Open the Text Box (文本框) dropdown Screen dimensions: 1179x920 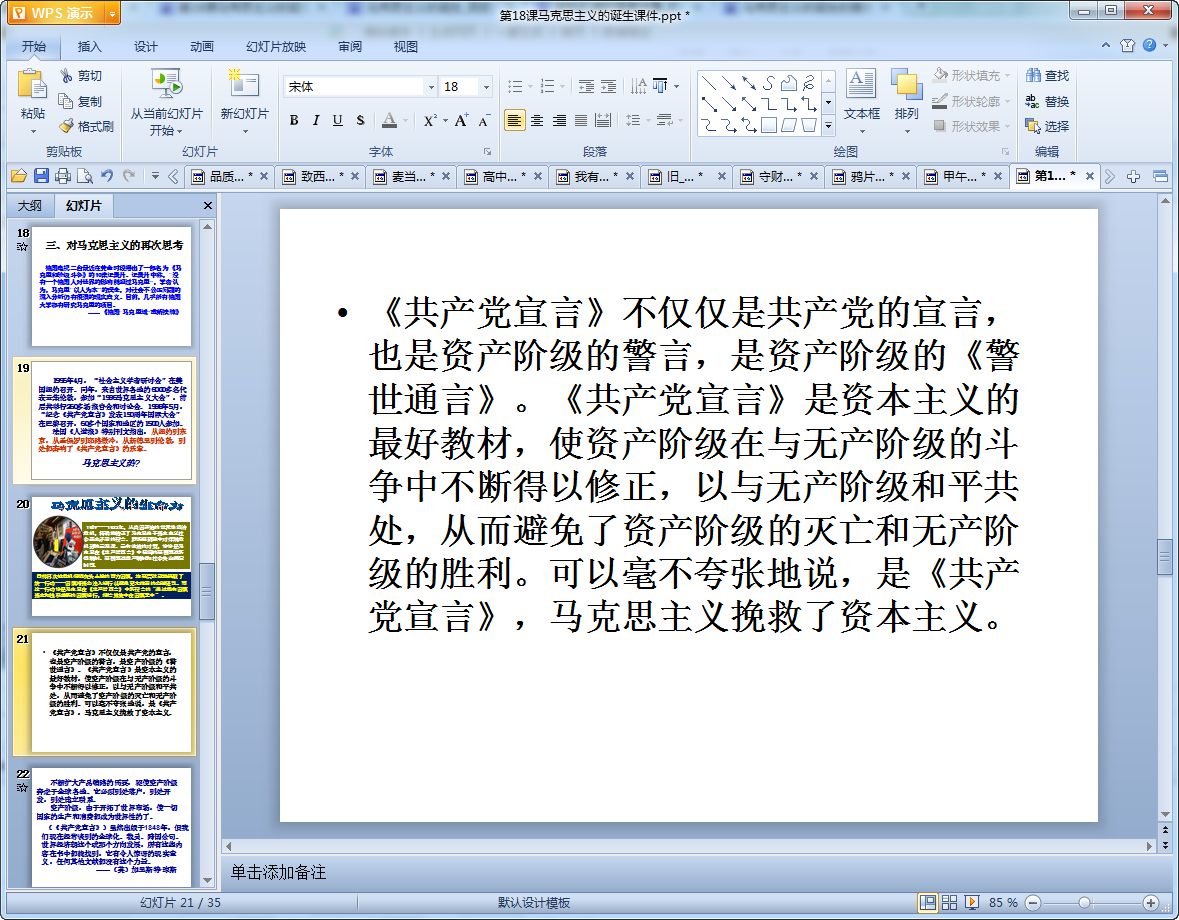[861, 132]
